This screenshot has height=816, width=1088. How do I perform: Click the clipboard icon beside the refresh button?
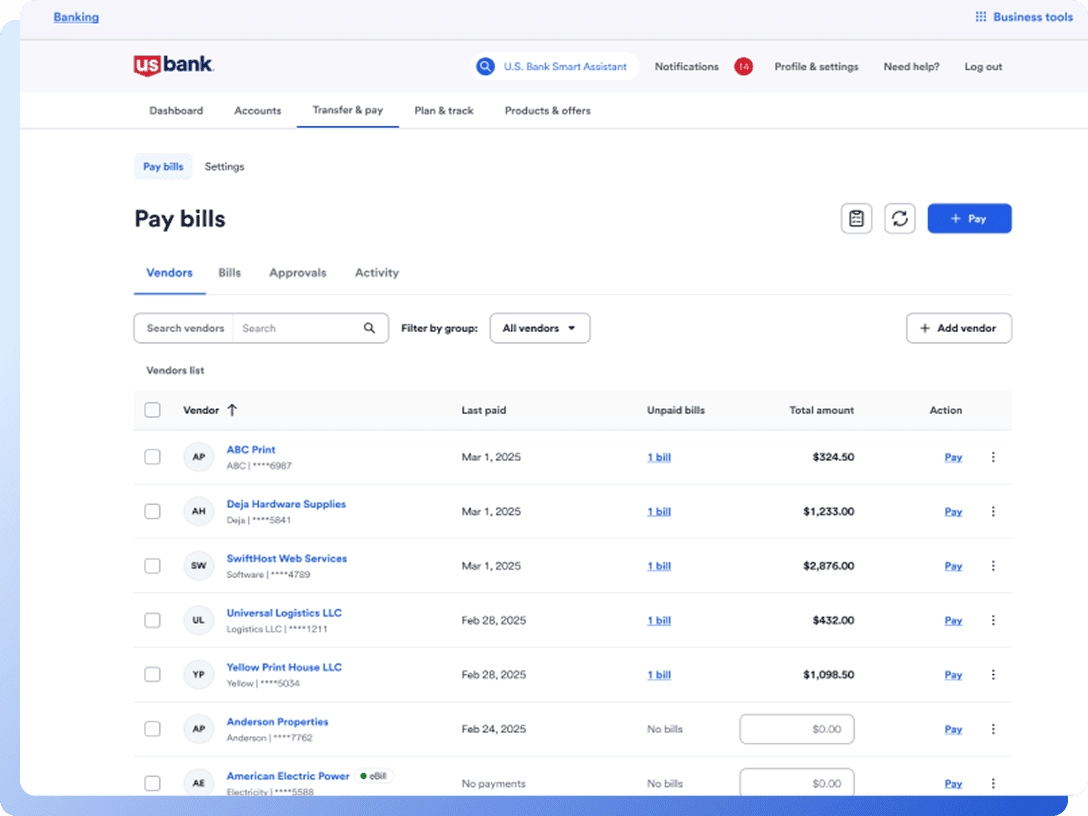(x=856, y=219)
